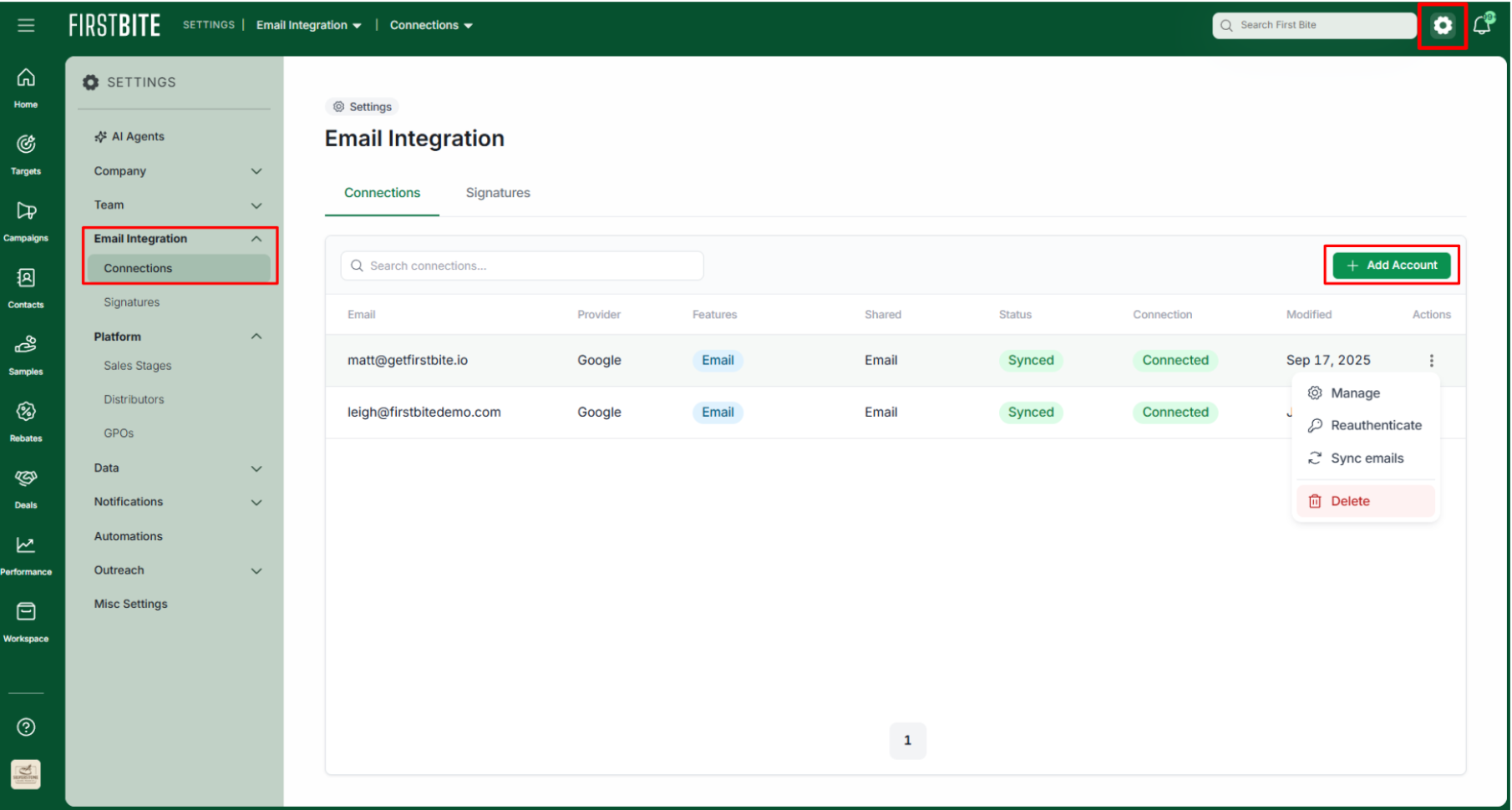The height and width of the screenshot is (810, 1512).
Task: Open Sales Stages under Platform
Action: (x=138, y=366)
